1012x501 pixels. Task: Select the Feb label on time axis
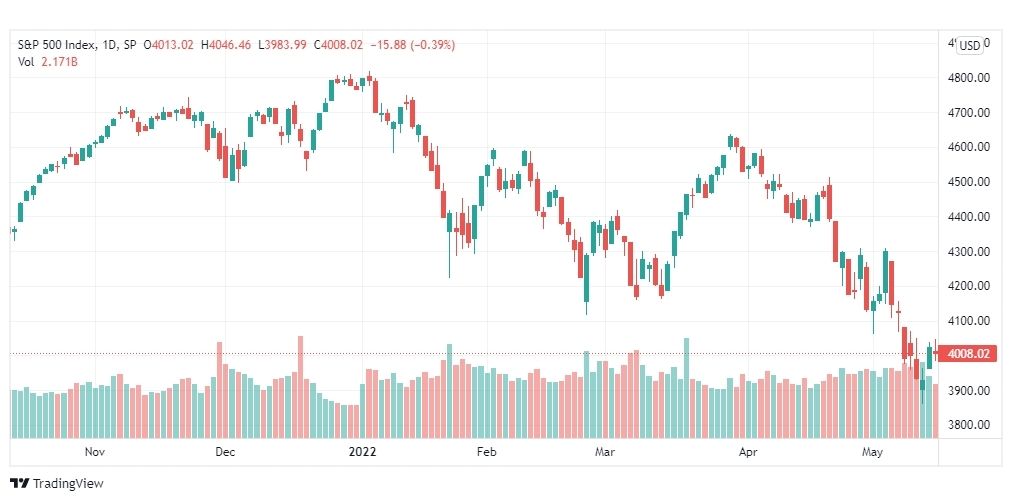point(486,452)
